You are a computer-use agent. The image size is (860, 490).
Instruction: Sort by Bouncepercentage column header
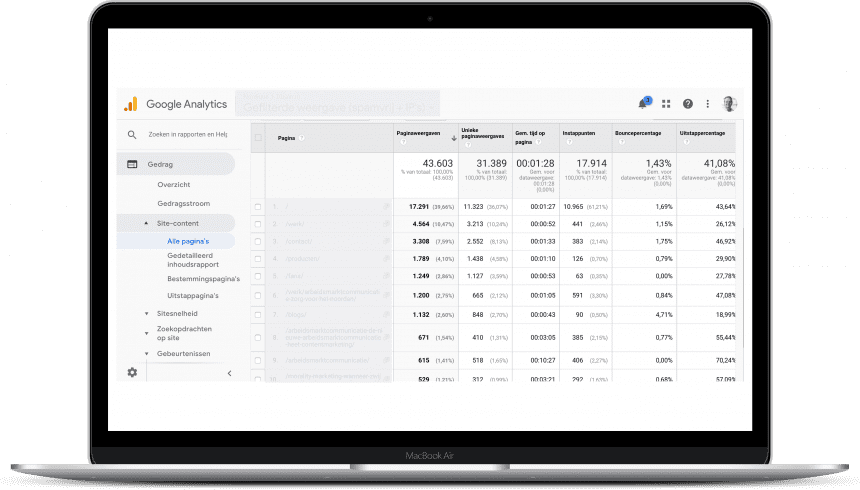click(x=638, y=133)
